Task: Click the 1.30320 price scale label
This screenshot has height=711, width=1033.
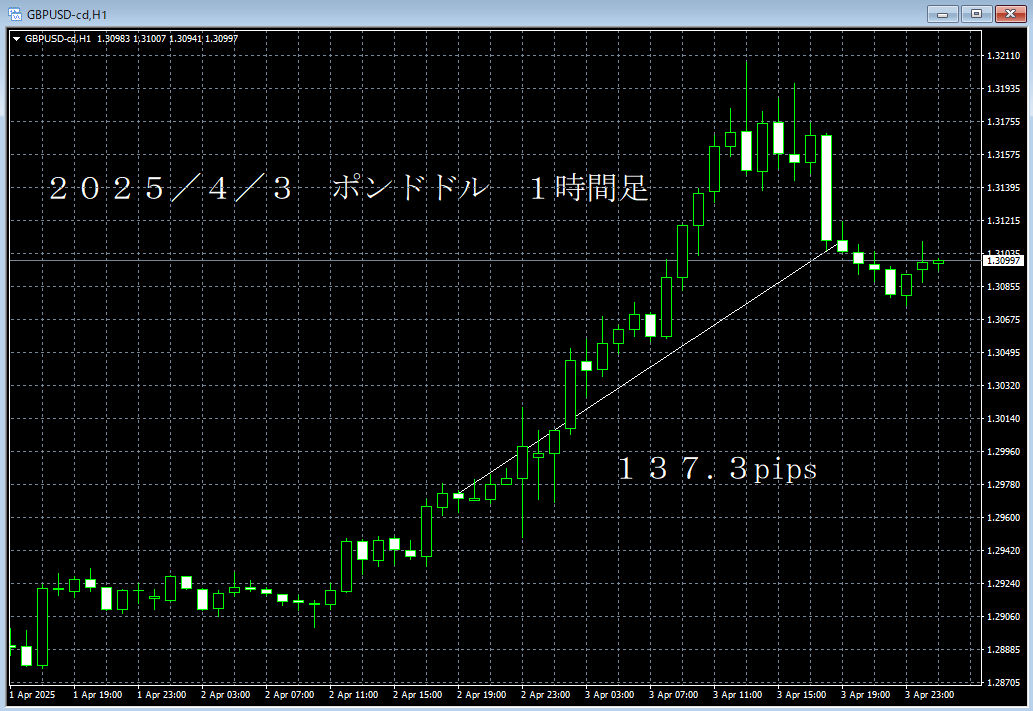Action: tap(1003, 385)
